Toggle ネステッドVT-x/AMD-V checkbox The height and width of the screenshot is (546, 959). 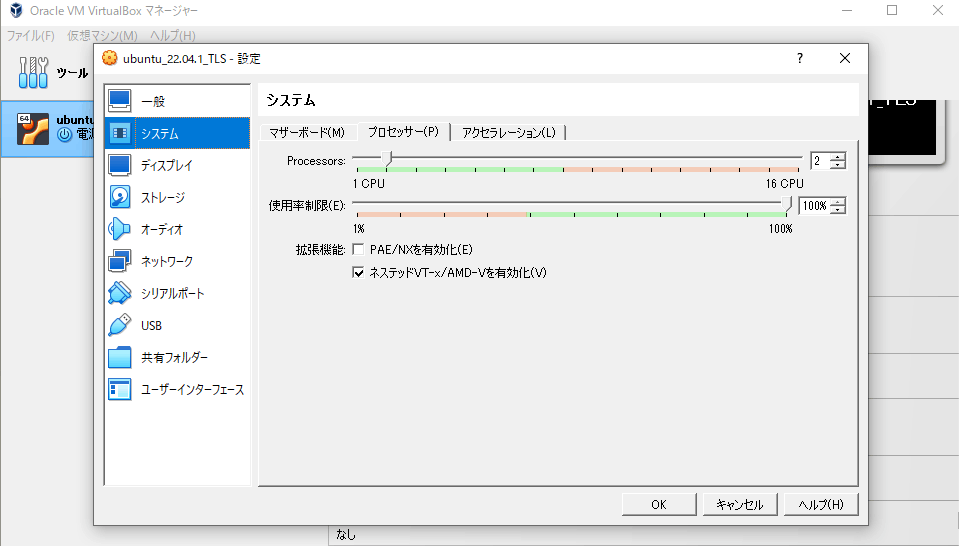(358, 273)
